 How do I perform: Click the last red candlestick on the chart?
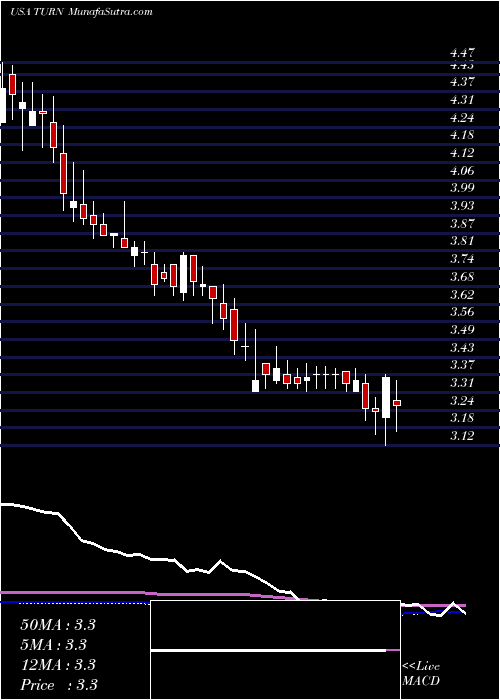tap(397, 403)
